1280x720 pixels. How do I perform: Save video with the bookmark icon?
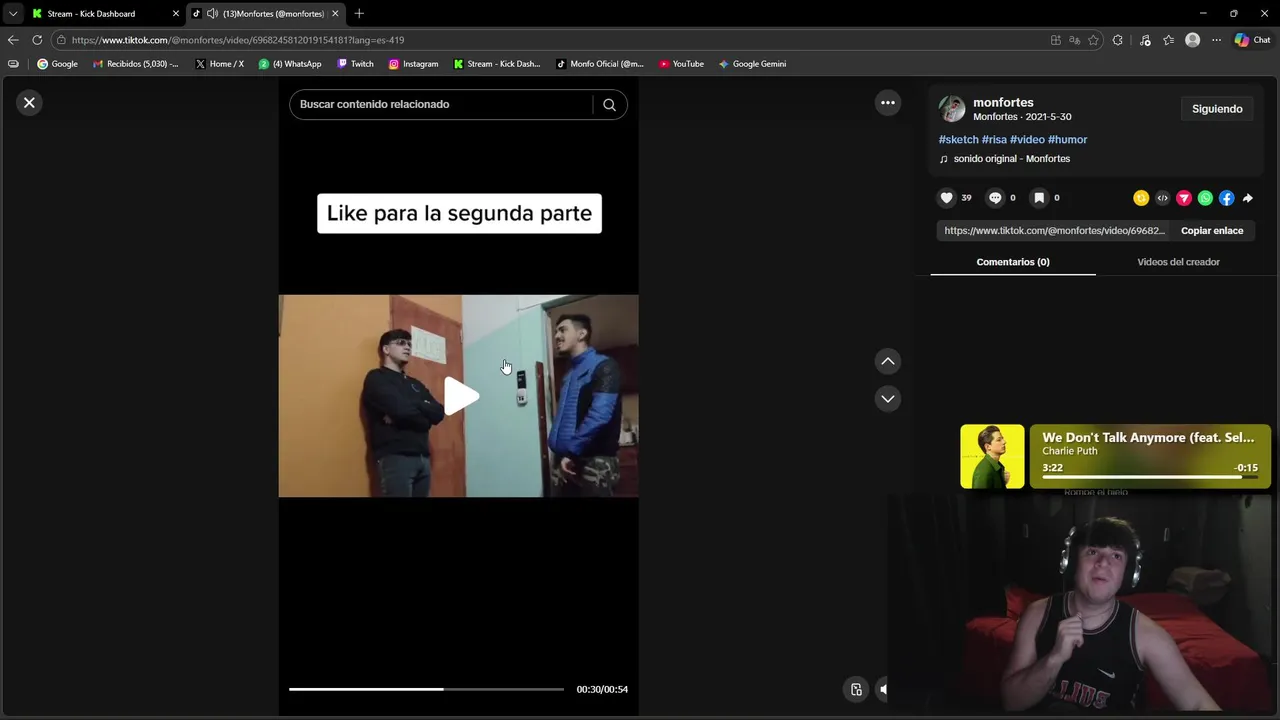[1039, 198]
